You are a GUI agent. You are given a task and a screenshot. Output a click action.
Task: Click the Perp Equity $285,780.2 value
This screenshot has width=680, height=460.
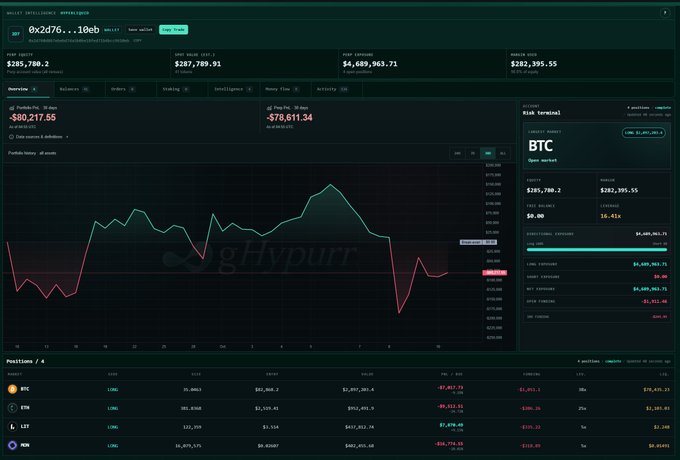[28, 64]
